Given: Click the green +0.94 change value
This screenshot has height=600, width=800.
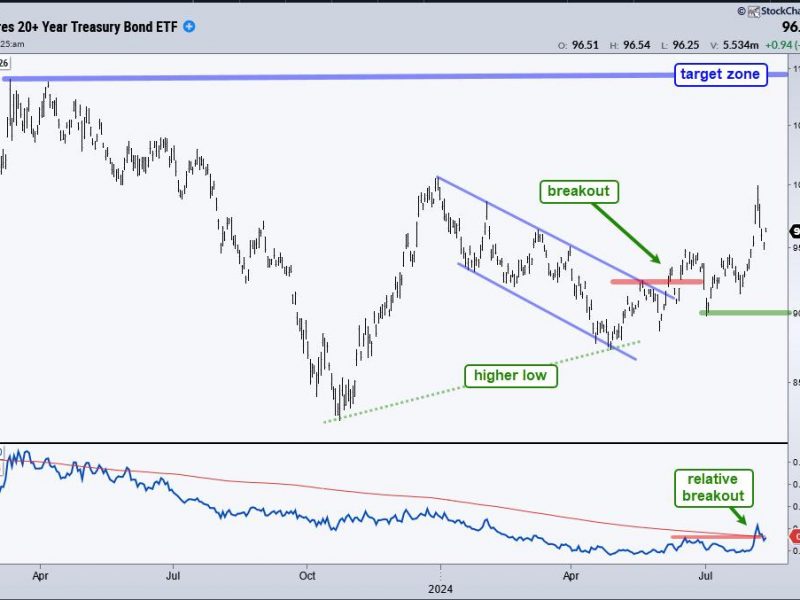Looking at the screenshot, I should point(779,45).
